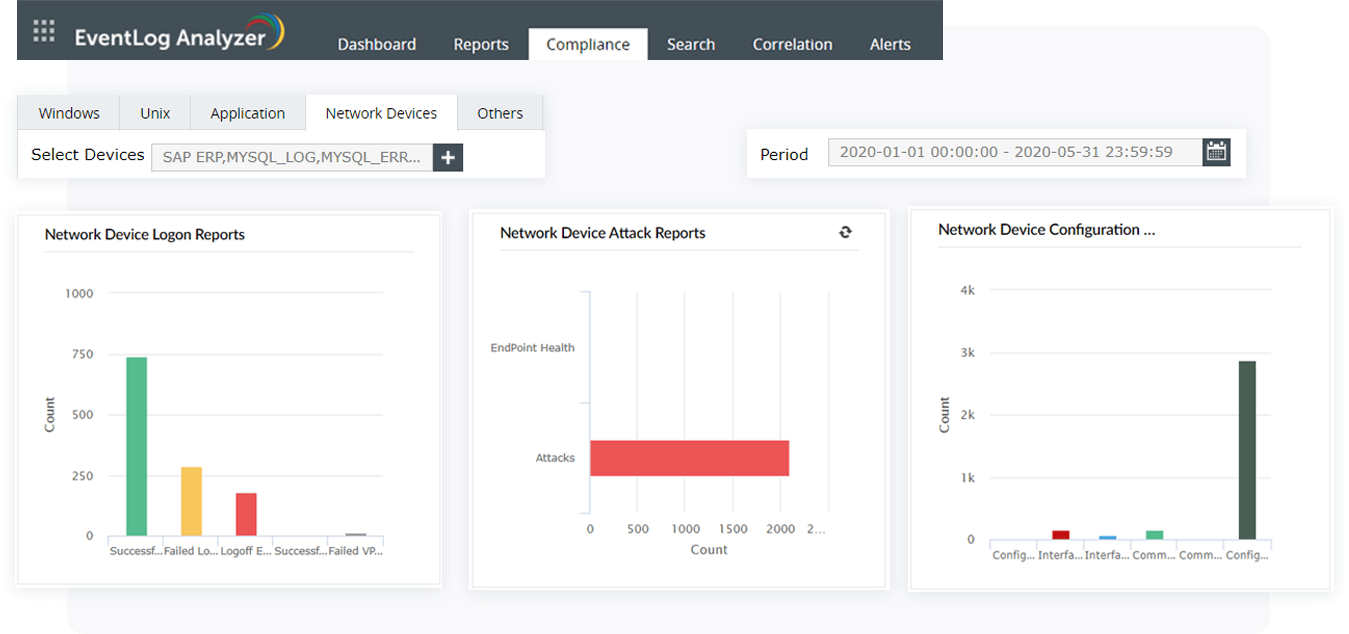Switch to the Dashboard tab
Viewport: 1349px width, 634px height.
point(376,44)
